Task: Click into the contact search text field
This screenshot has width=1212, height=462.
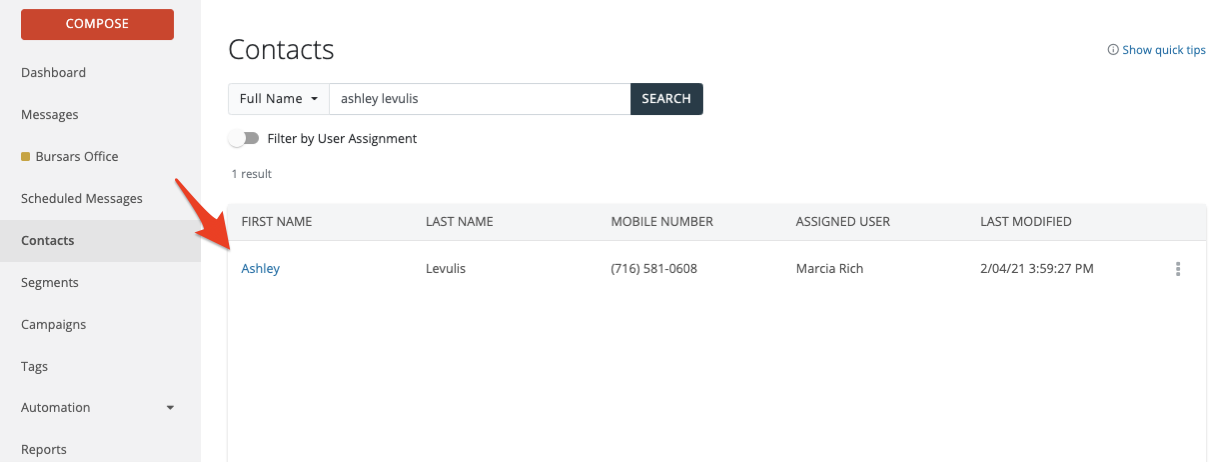Action: click(480, 99)
